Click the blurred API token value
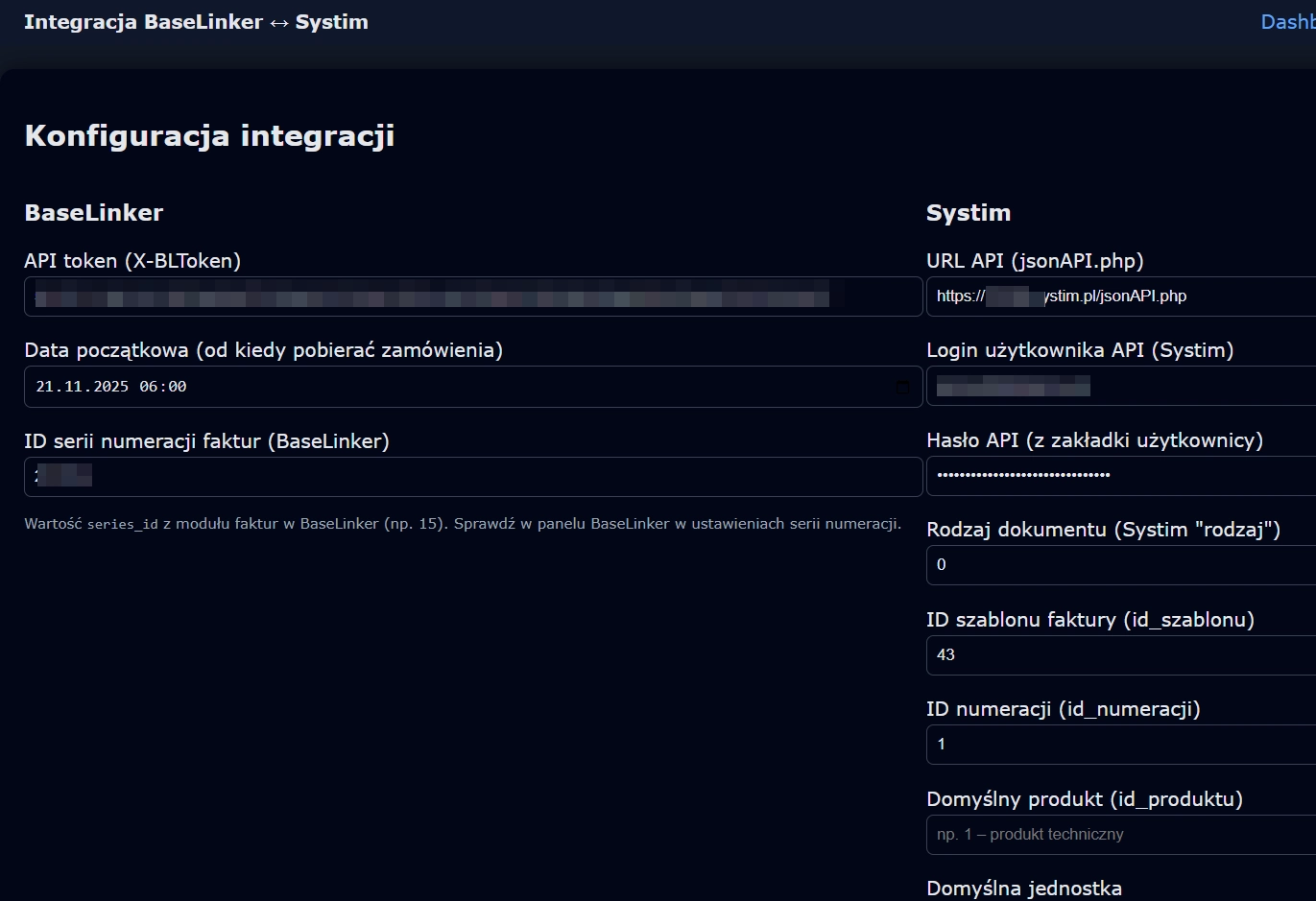The image size is (1316, 901). [x=432, y=296]
